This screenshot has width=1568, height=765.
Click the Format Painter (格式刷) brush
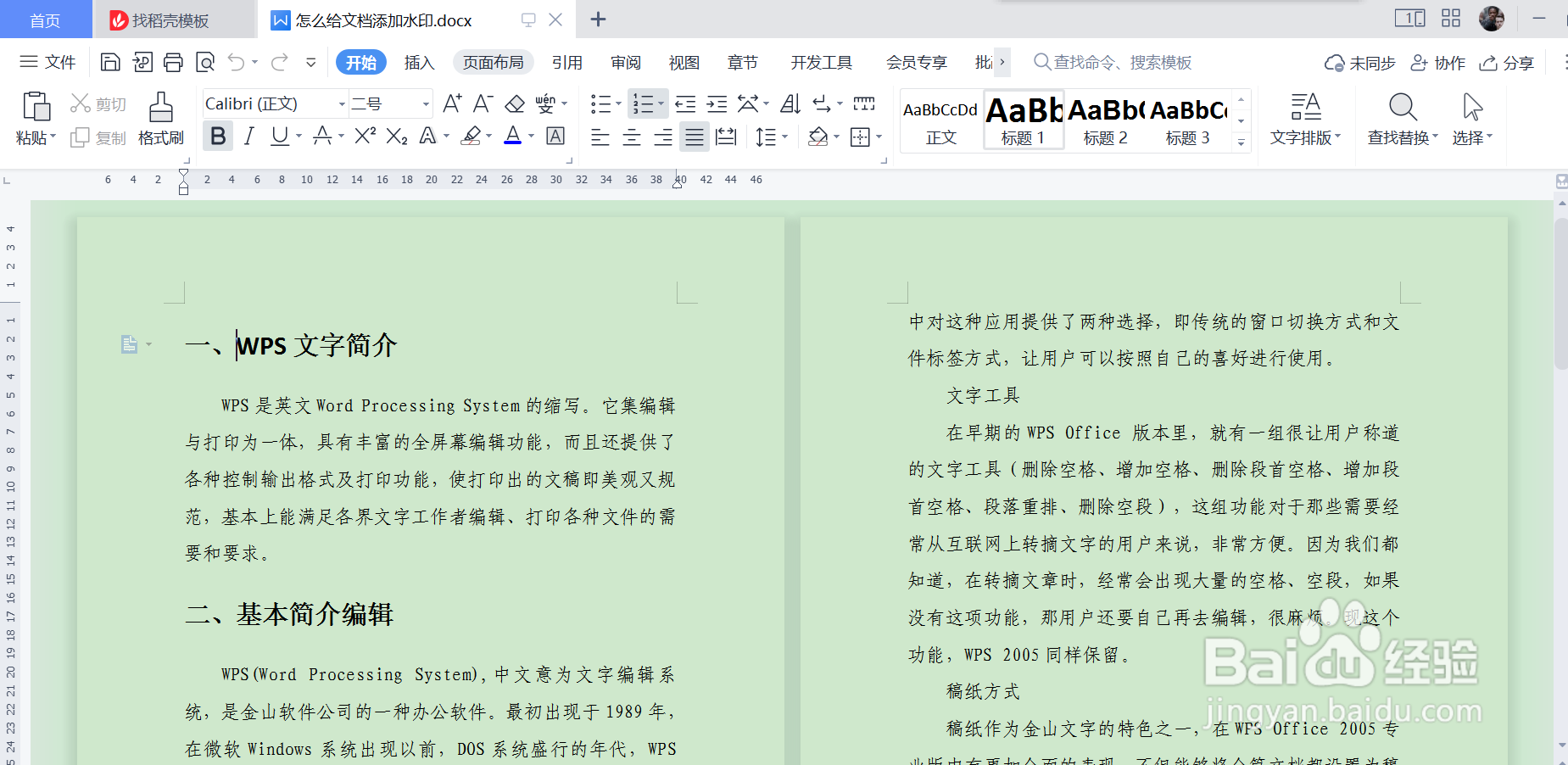point(161,119)
